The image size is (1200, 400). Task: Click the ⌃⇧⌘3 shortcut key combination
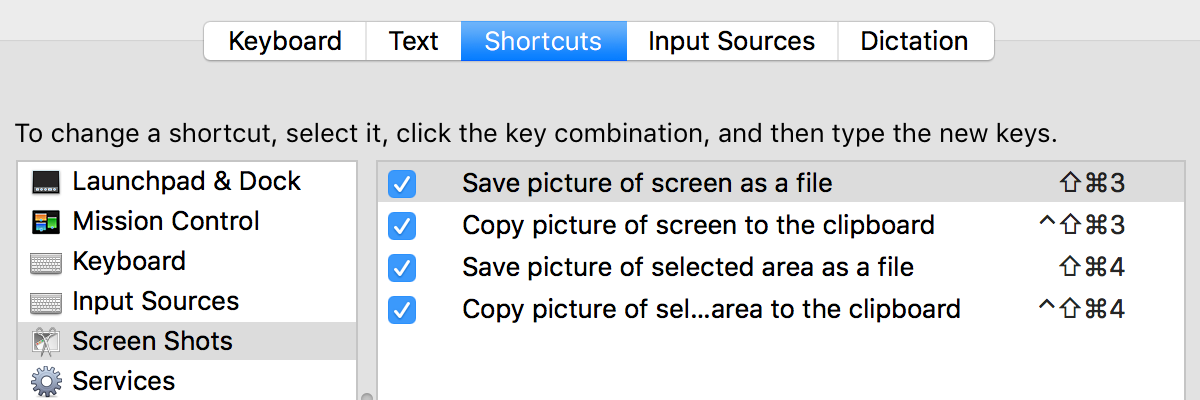click(1082, 226)
